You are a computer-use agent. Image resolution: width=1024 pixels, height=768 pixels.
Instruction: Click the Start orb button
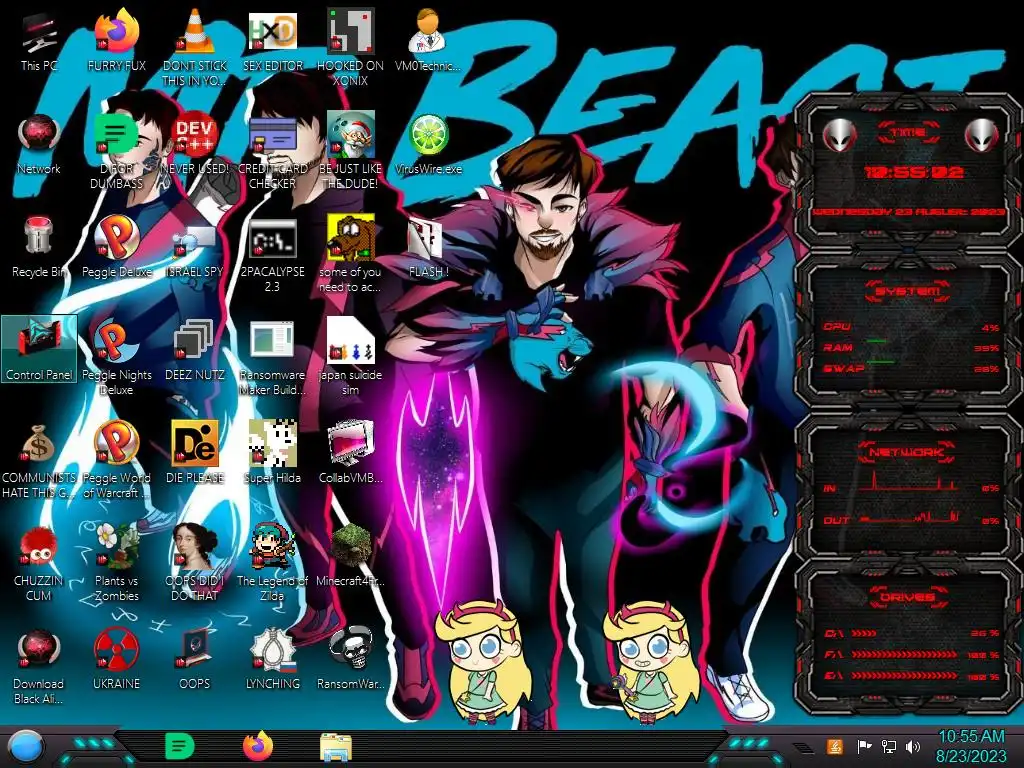click(x=26, y=746)
